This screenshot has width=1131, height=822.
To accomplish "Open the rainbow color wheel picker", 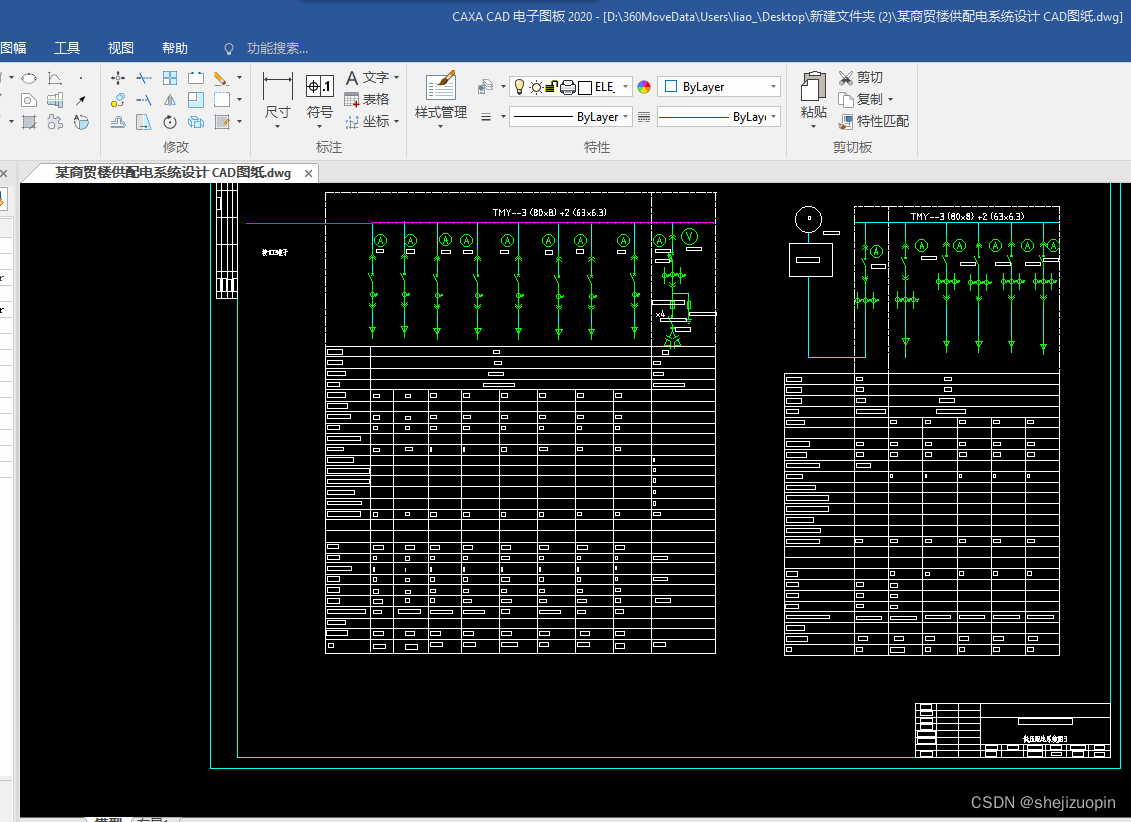I will click(x=644, y=87).
